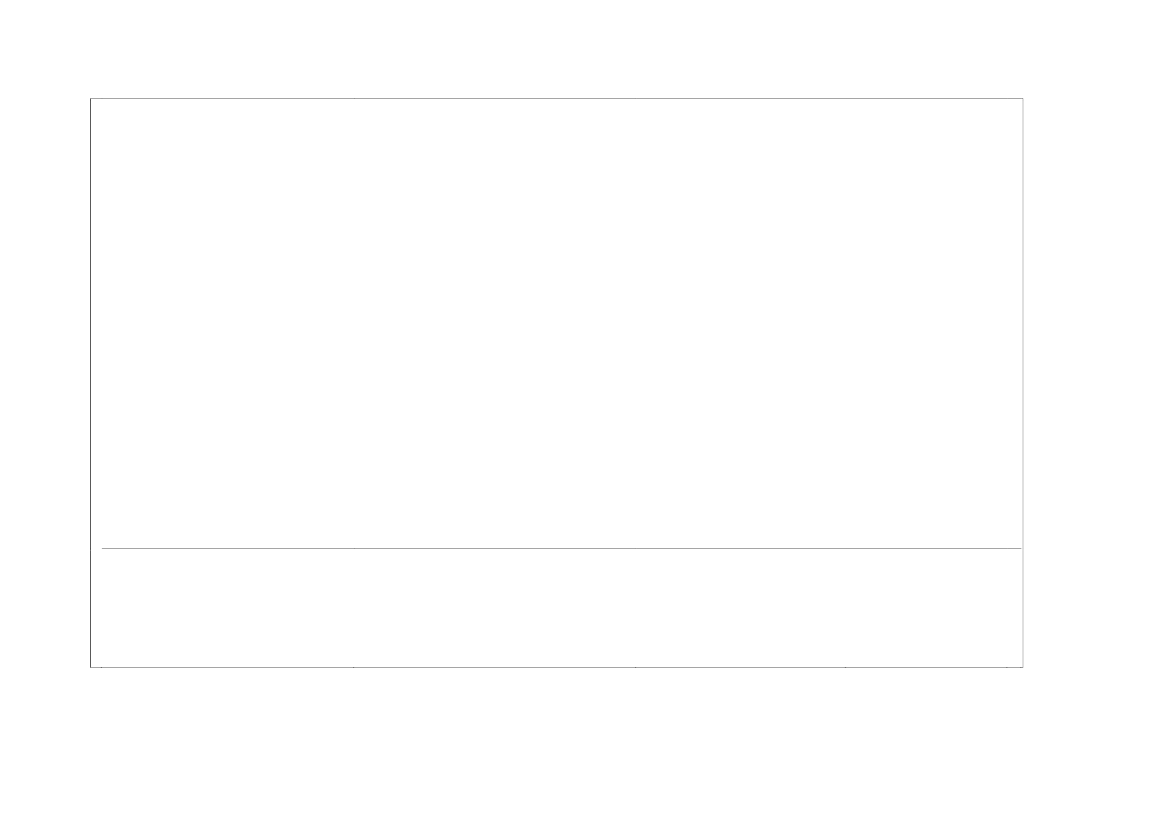Click the top border of the frame
The width and height of the screenshot is (1169, 827).
click(557, 98)
